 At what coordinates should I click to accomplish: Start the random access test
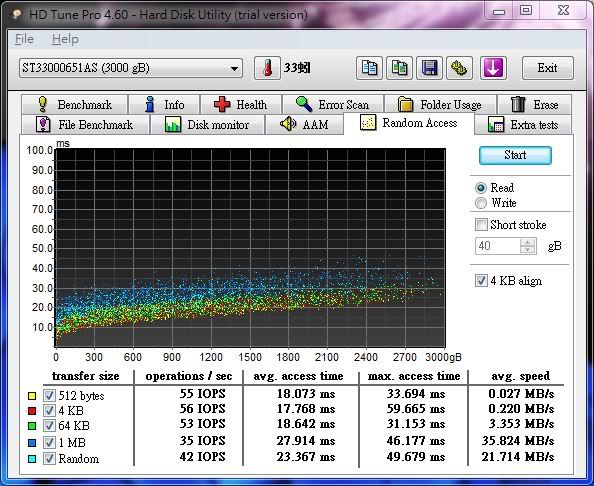(515, 155)
